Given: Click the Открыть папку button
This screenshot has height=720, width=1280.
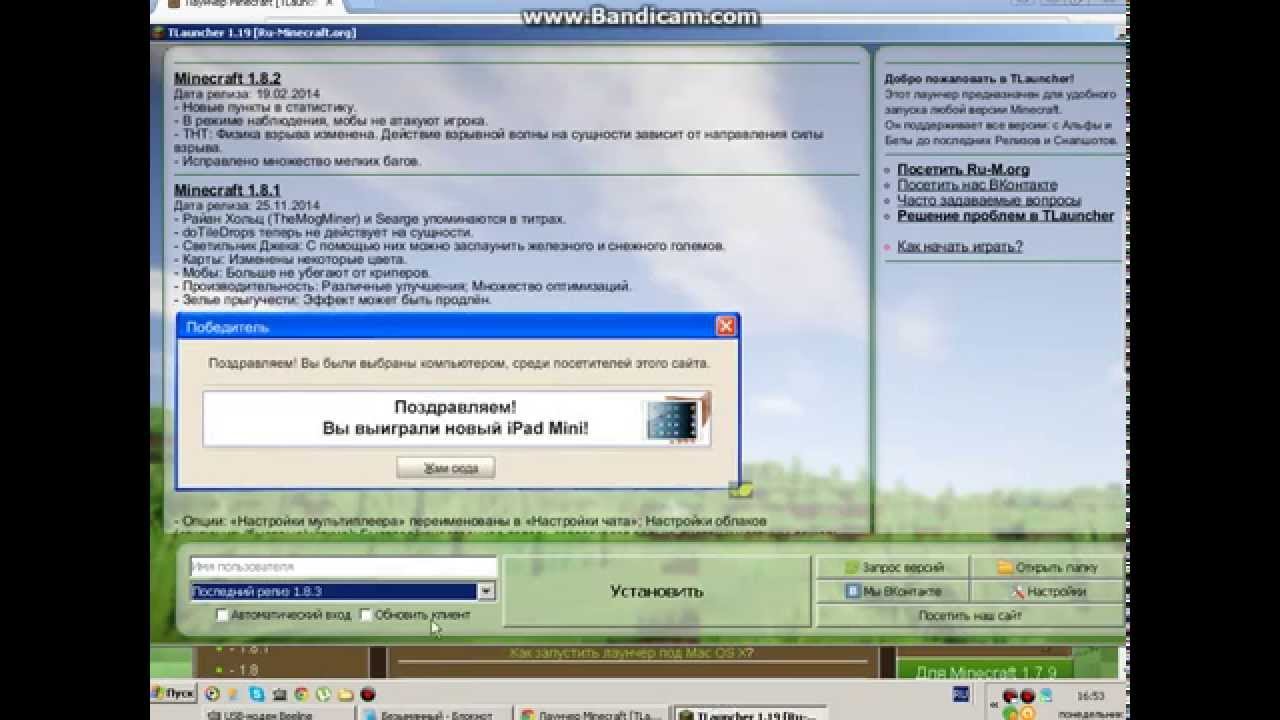Looking at the screenshot, I should [1047, 567].
